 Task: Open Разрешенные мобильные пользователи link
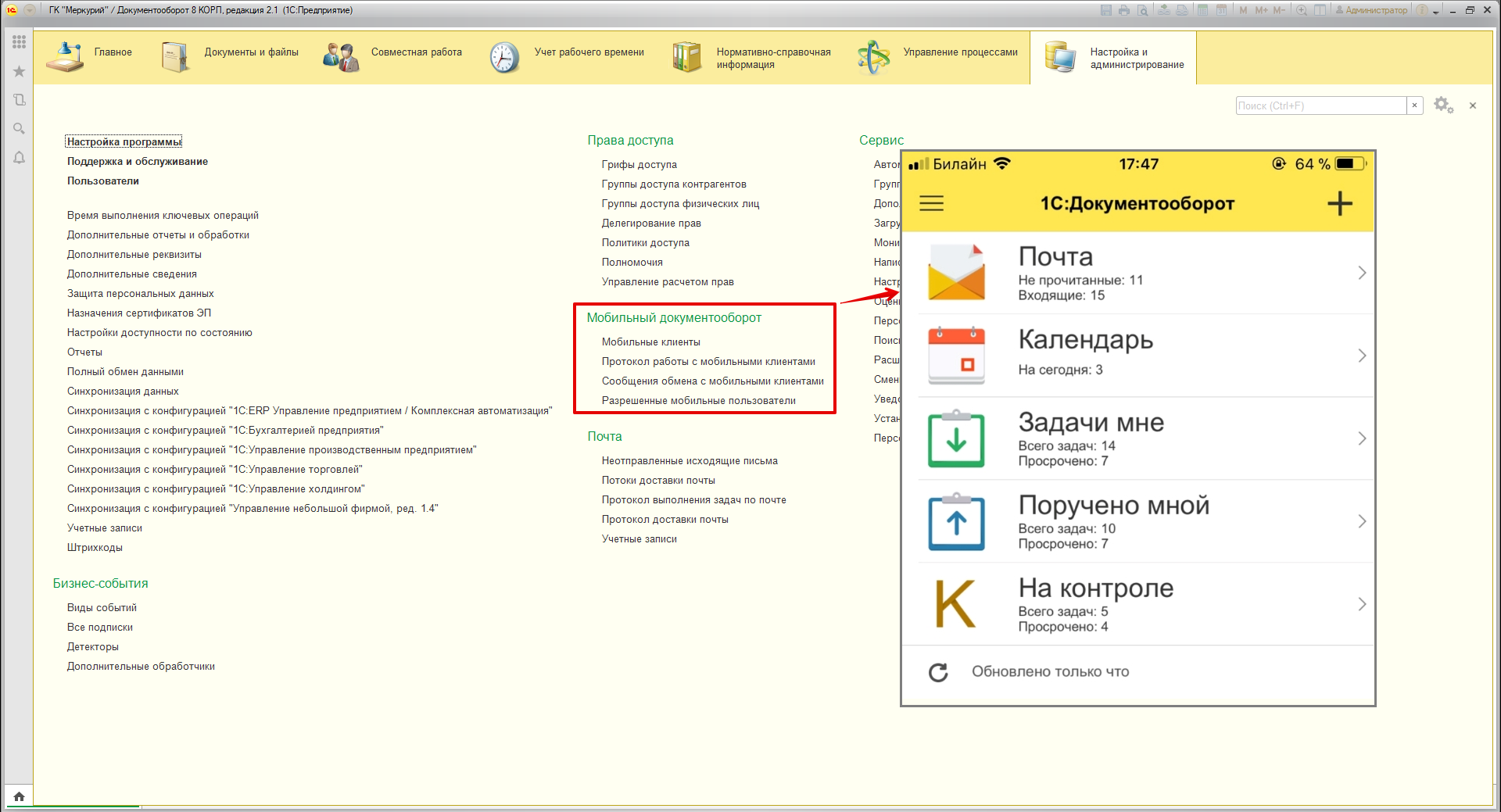coord(699,400)
